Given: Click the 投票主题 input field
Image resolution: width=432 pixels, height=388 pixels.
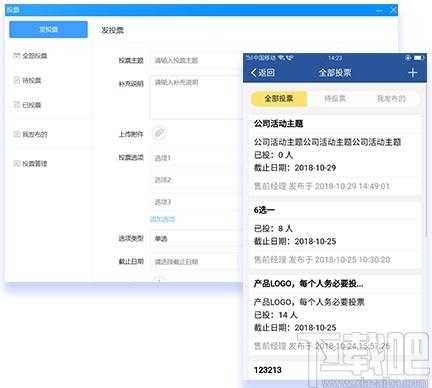Looking at the screenshot, I should [197, 60].
